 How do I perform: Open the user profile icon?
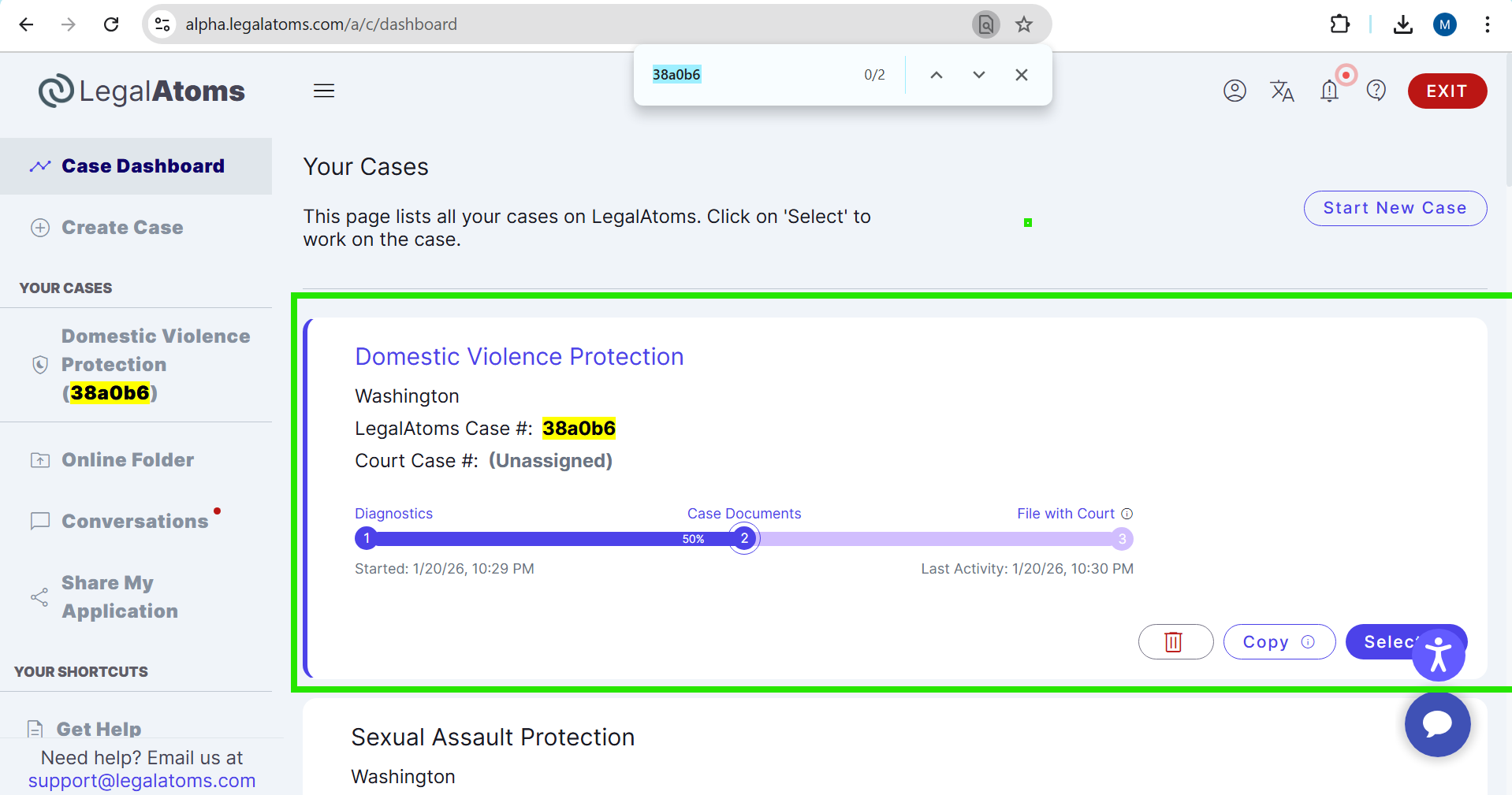(1235, 91)
